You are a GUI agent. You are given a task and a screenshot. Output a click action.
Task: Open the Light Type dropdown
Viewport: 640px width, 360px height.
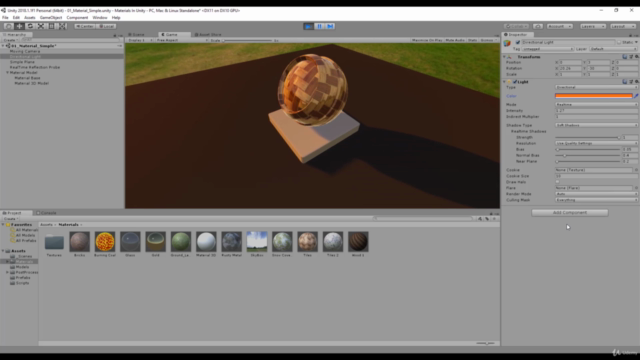pos(596,87)
